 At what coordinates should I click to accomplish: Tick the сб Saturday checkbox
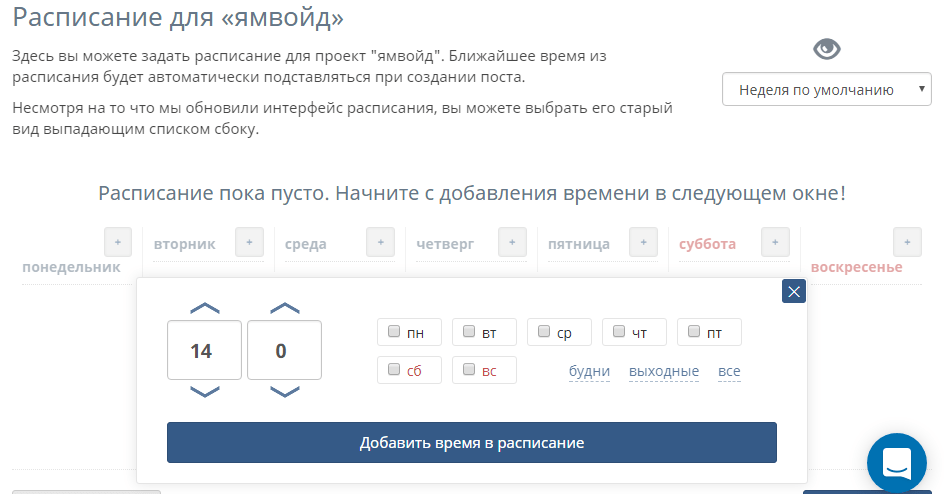[x=395, y=370]
